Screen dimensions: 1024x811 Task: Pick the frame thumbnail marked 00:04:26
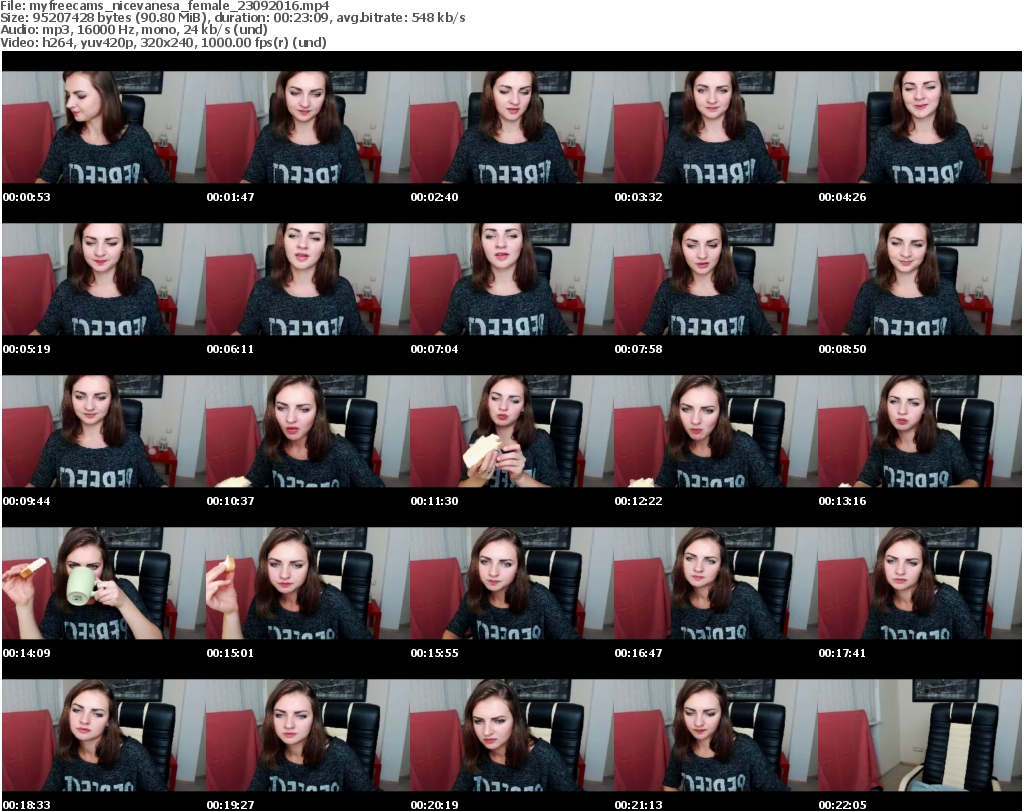[919, 127]
